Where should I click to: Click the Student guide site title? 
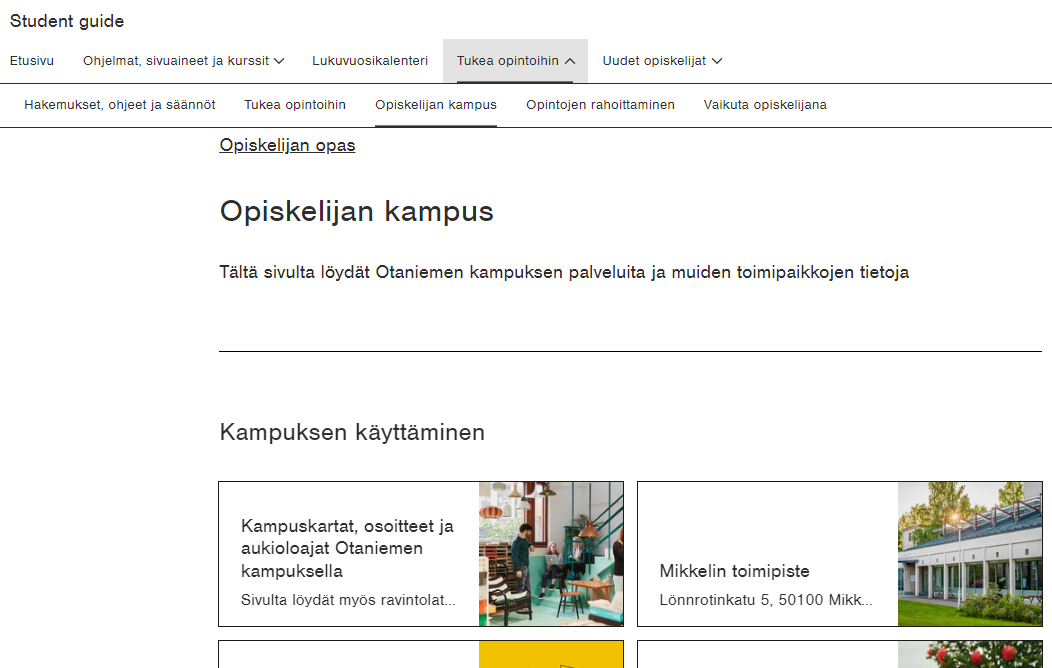[67, 21]
